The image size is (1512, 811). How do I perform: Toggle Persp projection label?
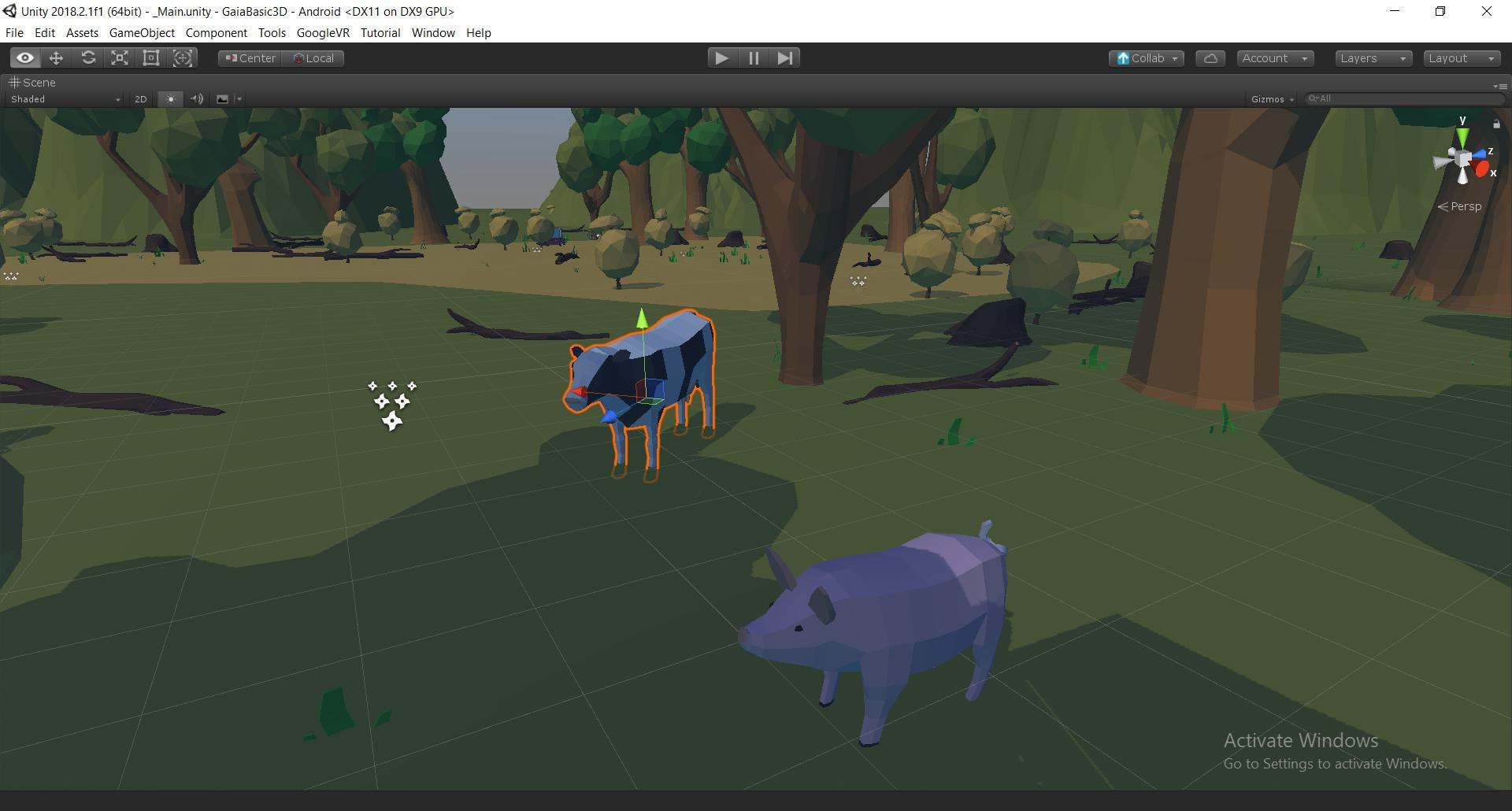pyautogui.click(x=1459, y=206)
